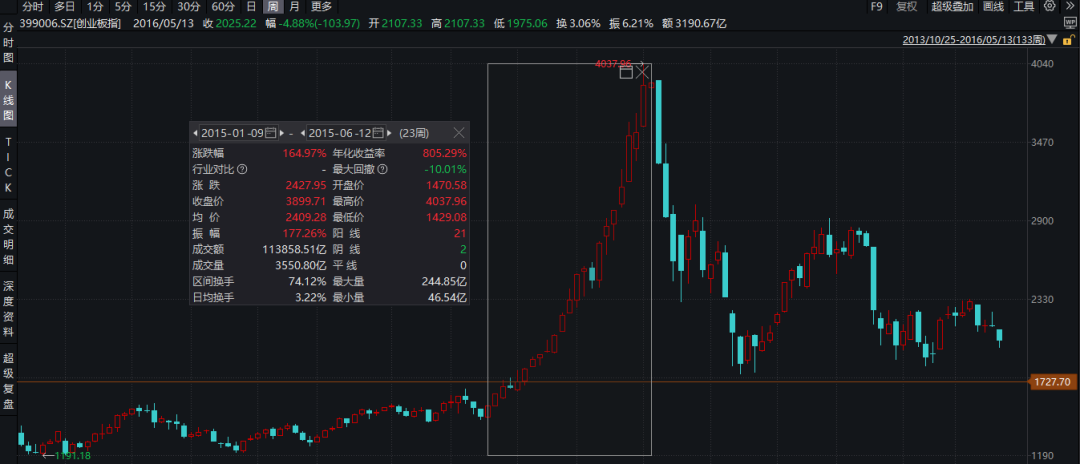Switch to monthly 月 tab
Image resolution: width=1080 pixels, height=464 pixels.
[294, 7]
